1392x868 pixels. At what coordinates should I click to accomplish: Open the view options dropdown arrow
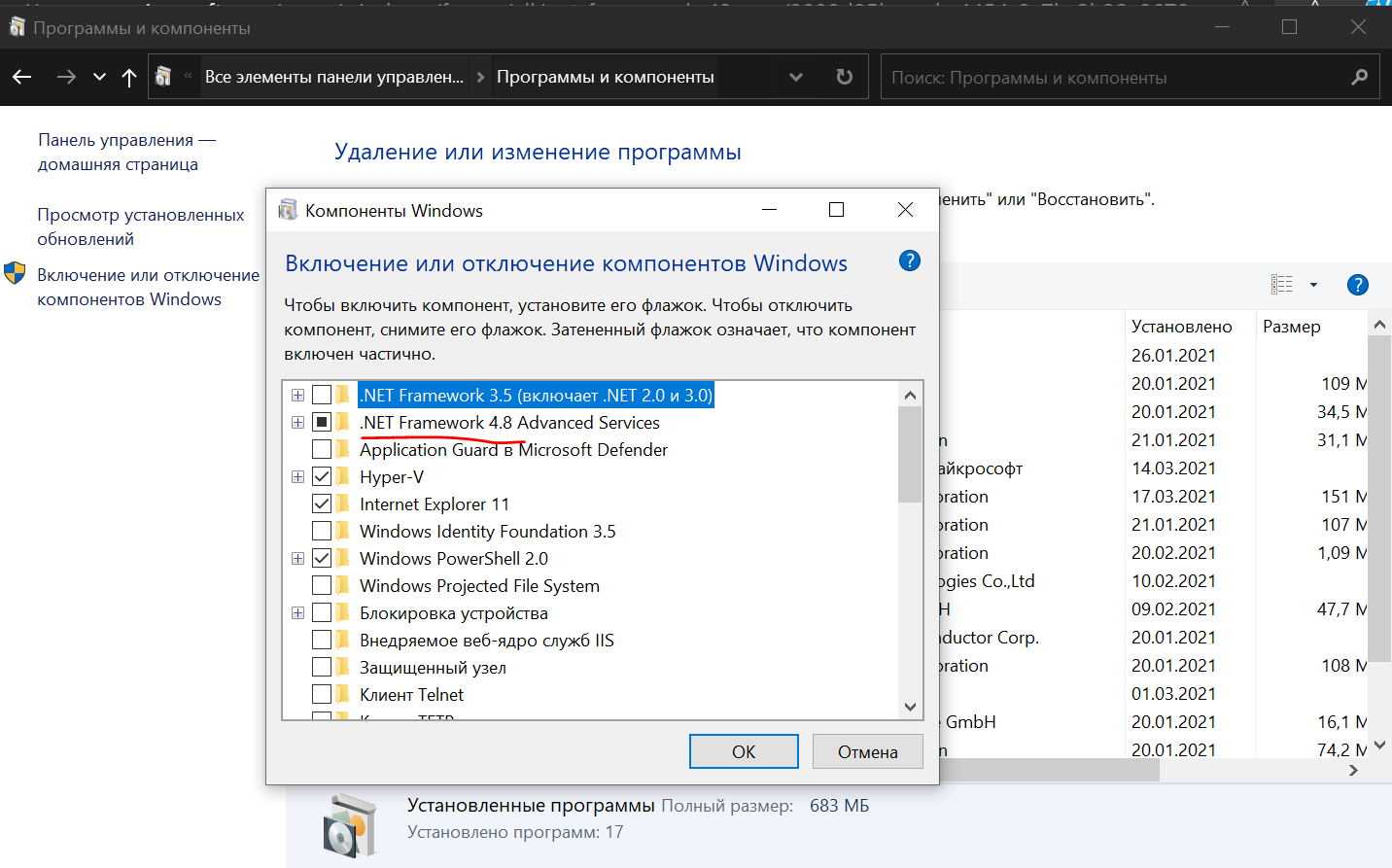1313,285
